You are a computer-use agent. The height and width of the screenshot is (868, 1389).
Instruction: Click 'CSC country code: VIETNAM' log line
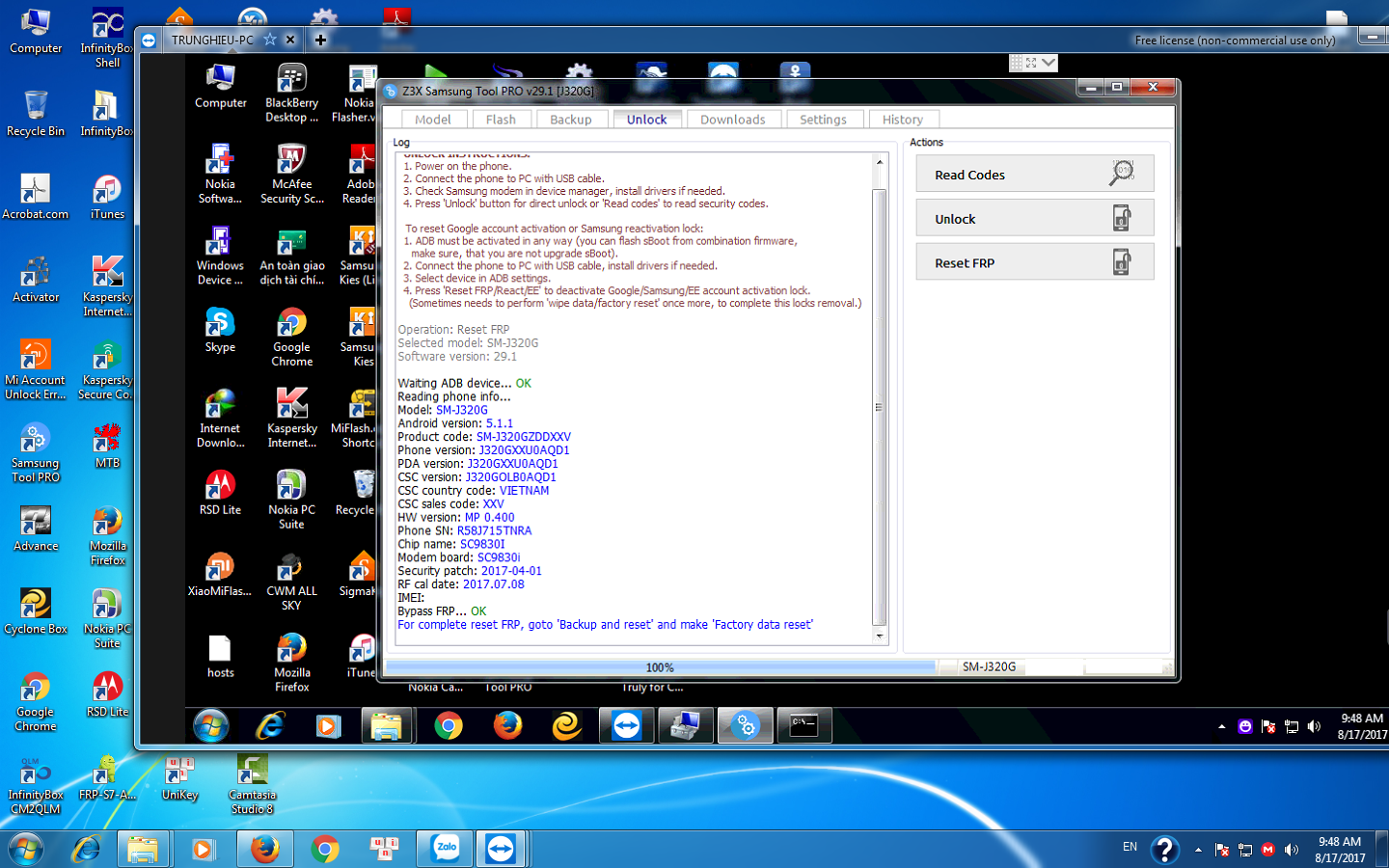point(474,491)
